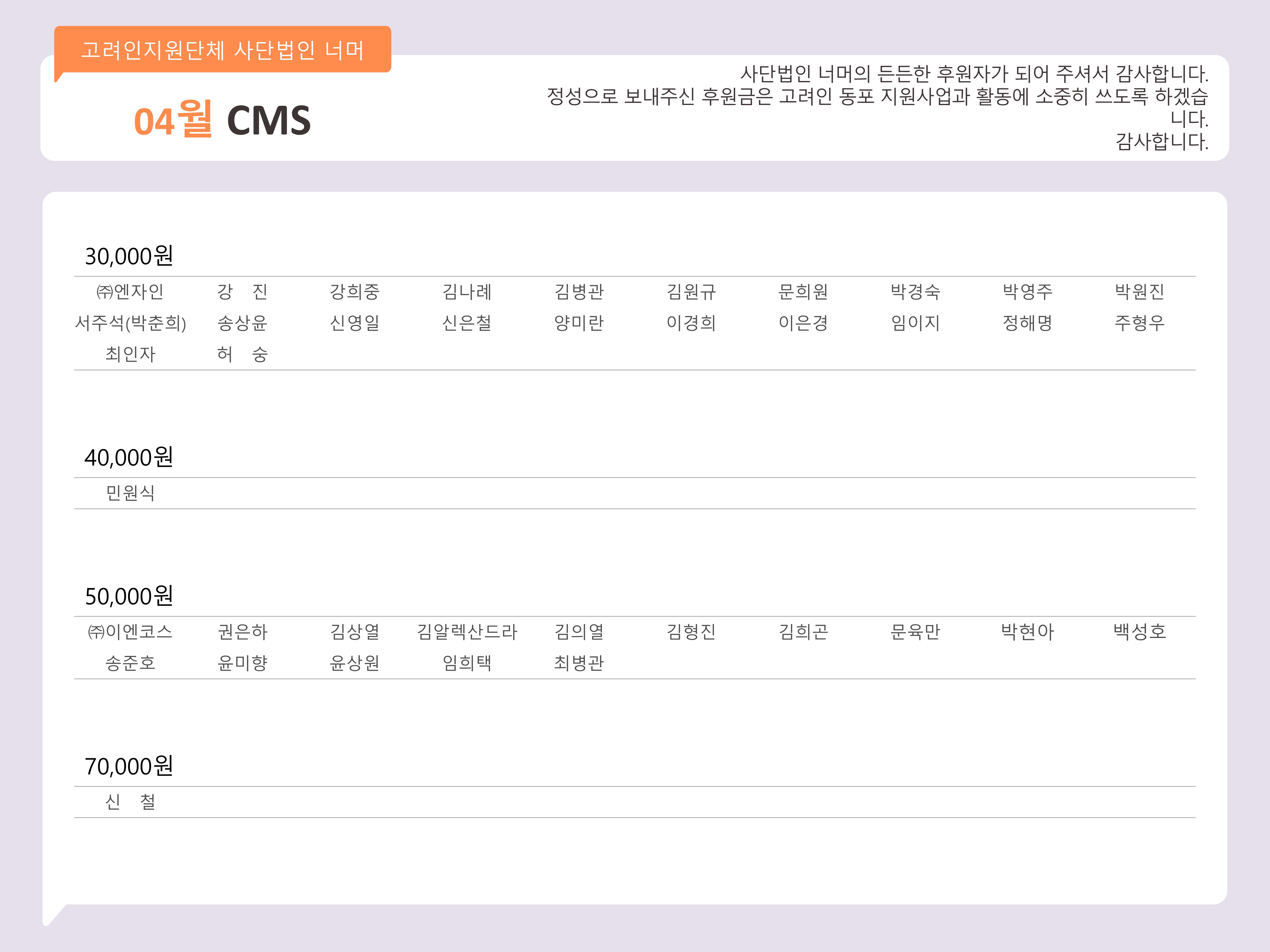Click the 70,000원 heading

(x=129, y=766)
